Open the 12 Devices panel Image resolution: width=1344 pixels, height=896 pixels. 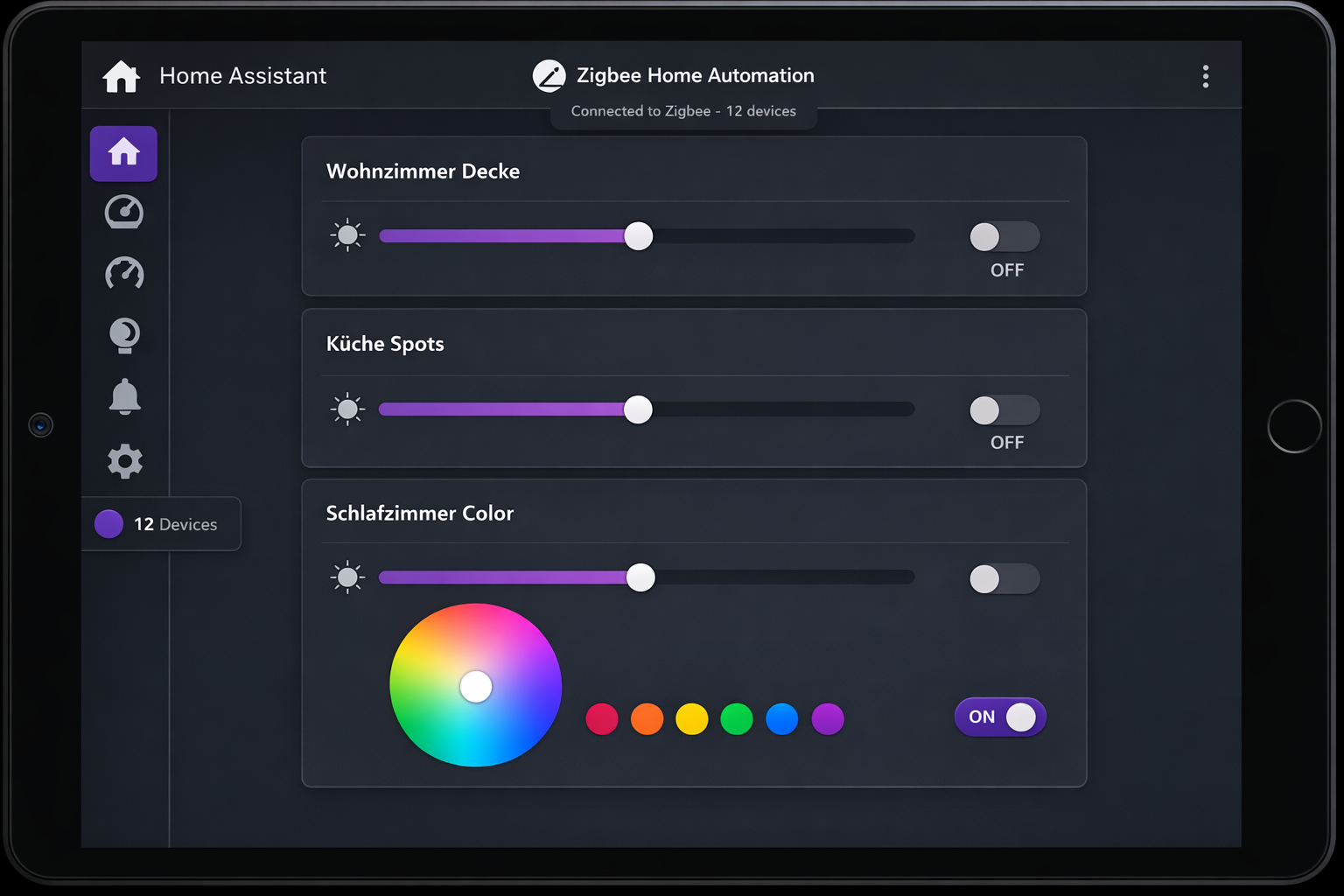(x=162, y=524)
